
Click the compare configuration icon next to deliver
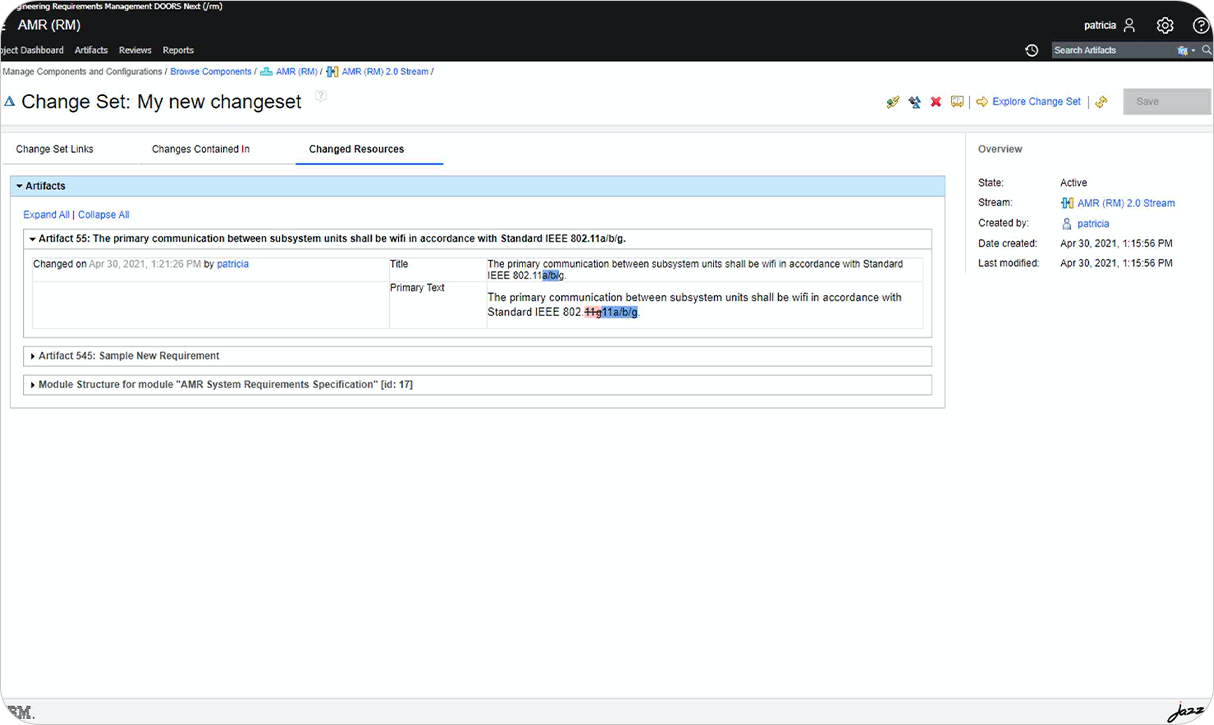[914, 102]
